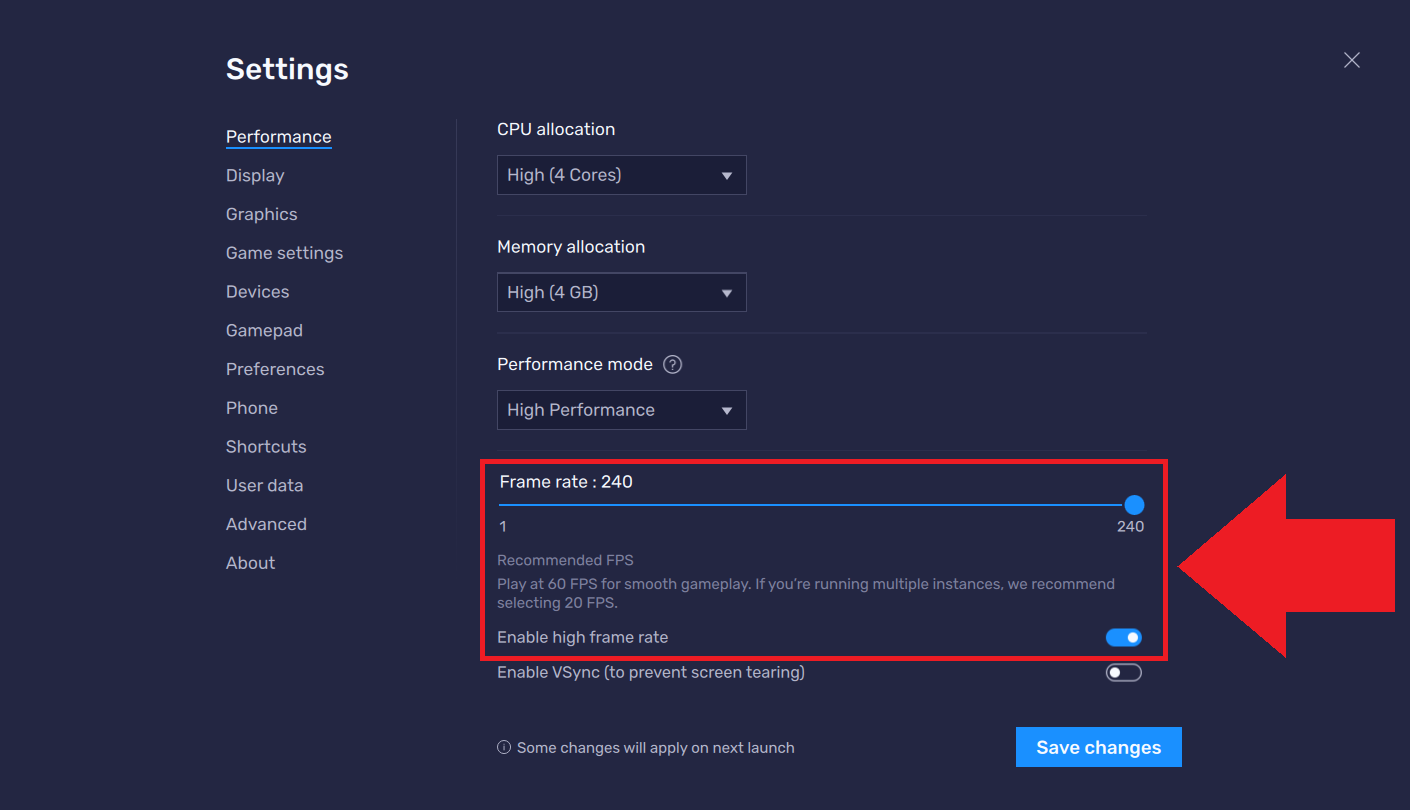The width and height of the screenshot is (1410, 810).
Task: Click the frame rate slider handle
Action: pyautogui.click(x=1134, y=505)
